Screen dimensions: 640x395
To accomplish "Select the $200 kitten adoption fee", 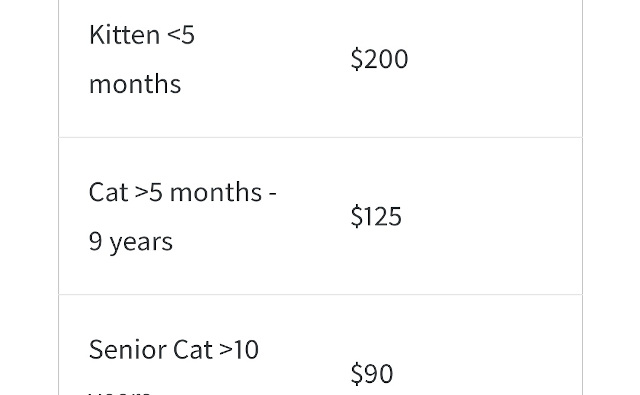I will [x=379, y=59].
